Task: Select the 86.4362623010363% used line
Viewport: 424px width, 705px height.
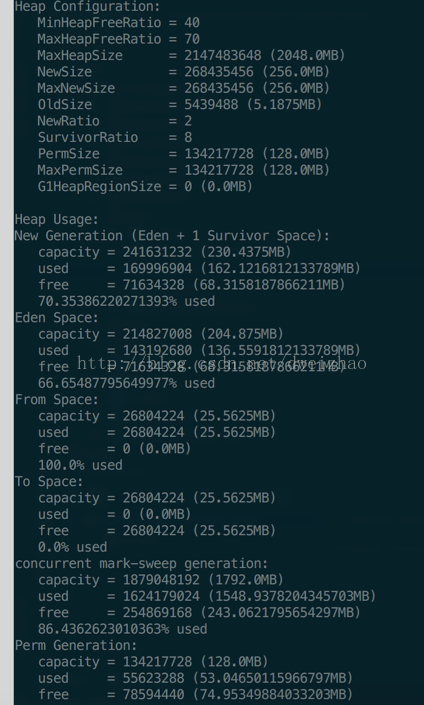Action: click(123, 629)
